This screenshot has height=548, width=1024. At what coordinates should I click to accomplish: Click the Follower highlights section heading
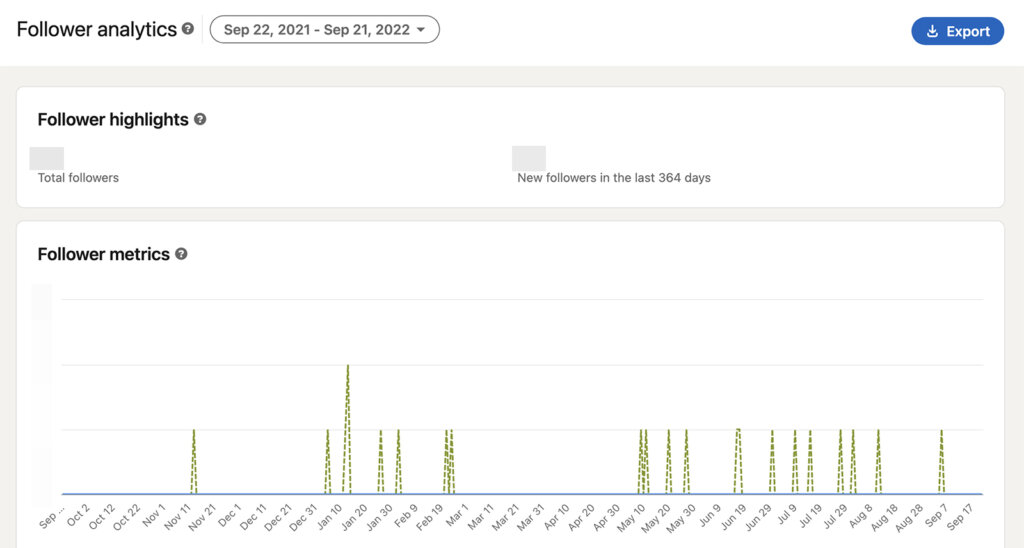tap(113, 119)
